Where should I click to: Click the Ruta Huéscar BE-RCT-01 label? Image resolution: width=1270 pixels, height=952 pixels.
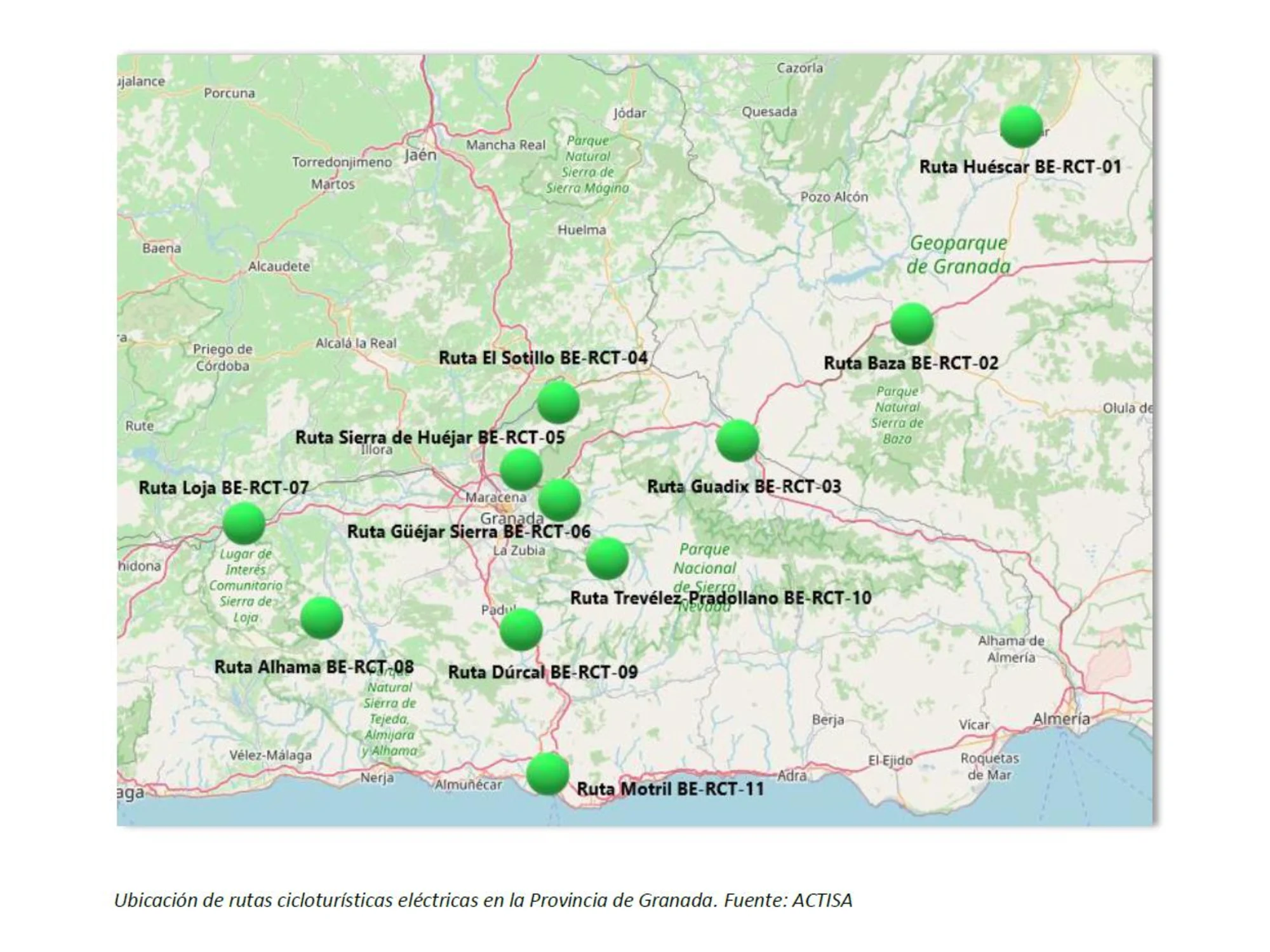pyautogui.click(x=1020, y=167)
